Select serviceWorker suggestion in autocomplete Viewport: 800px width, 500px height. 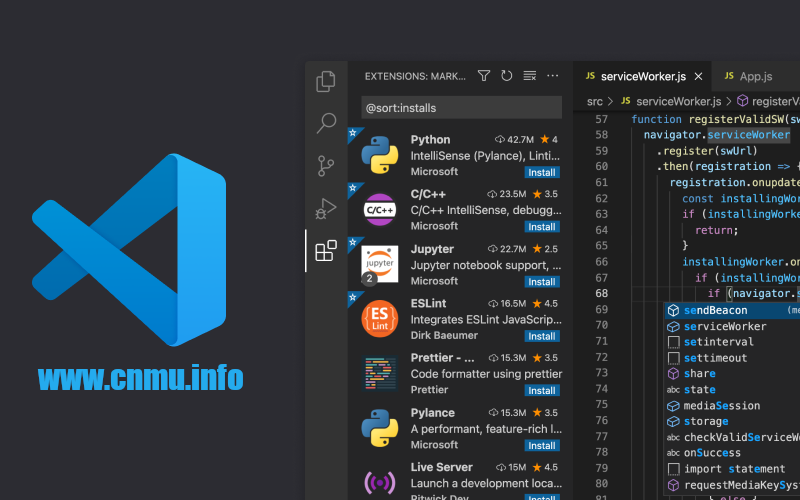732,327
